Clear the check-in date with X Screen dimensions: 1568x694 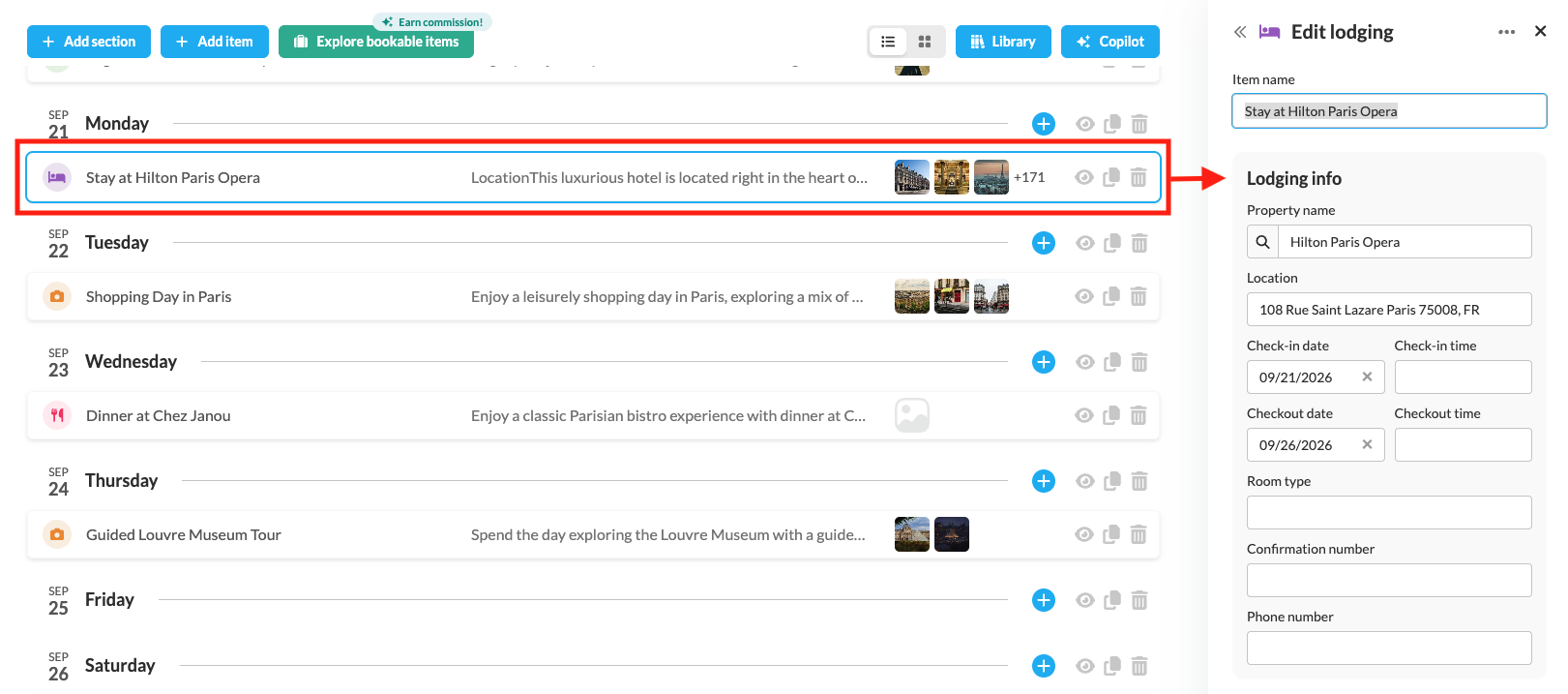tap(1367, 377)
